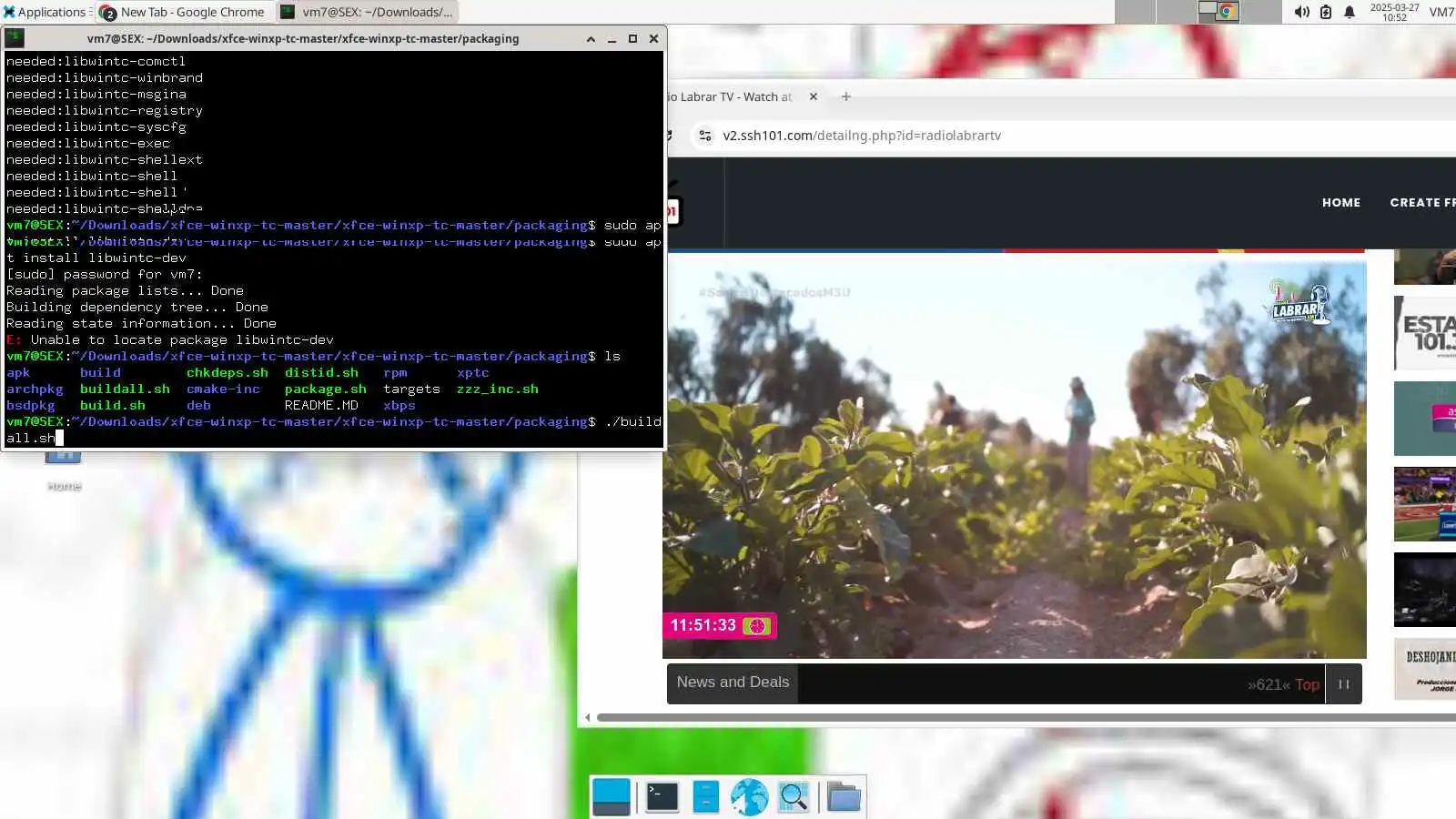1456x819 pixels.
Task: Open the Application Finder magnifier in dock
Action: [794, 797]
